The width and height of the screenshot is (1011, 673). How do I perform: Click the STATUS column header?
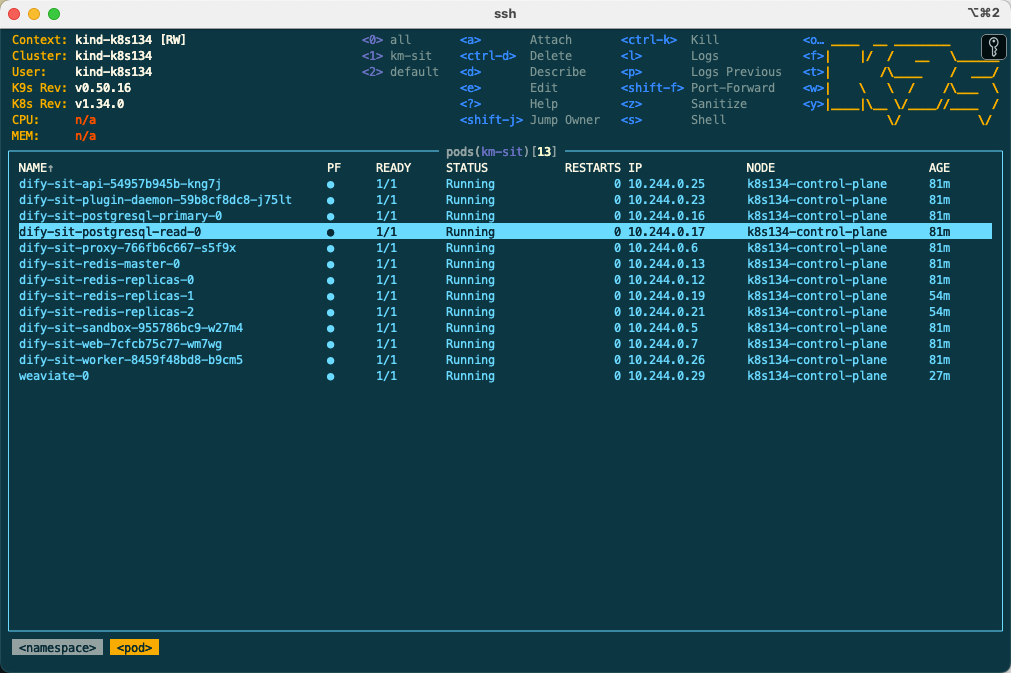[x=467, y=168]
